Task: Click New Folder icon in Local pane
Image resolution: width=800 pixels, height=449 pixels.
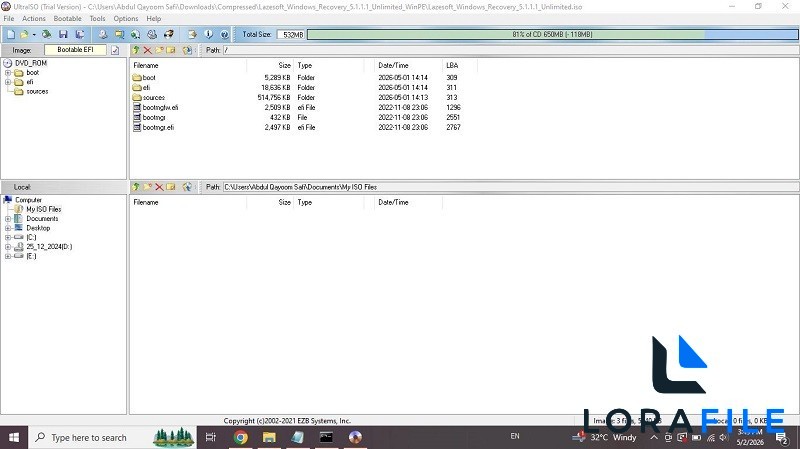Action: click(x=147, y=187)
